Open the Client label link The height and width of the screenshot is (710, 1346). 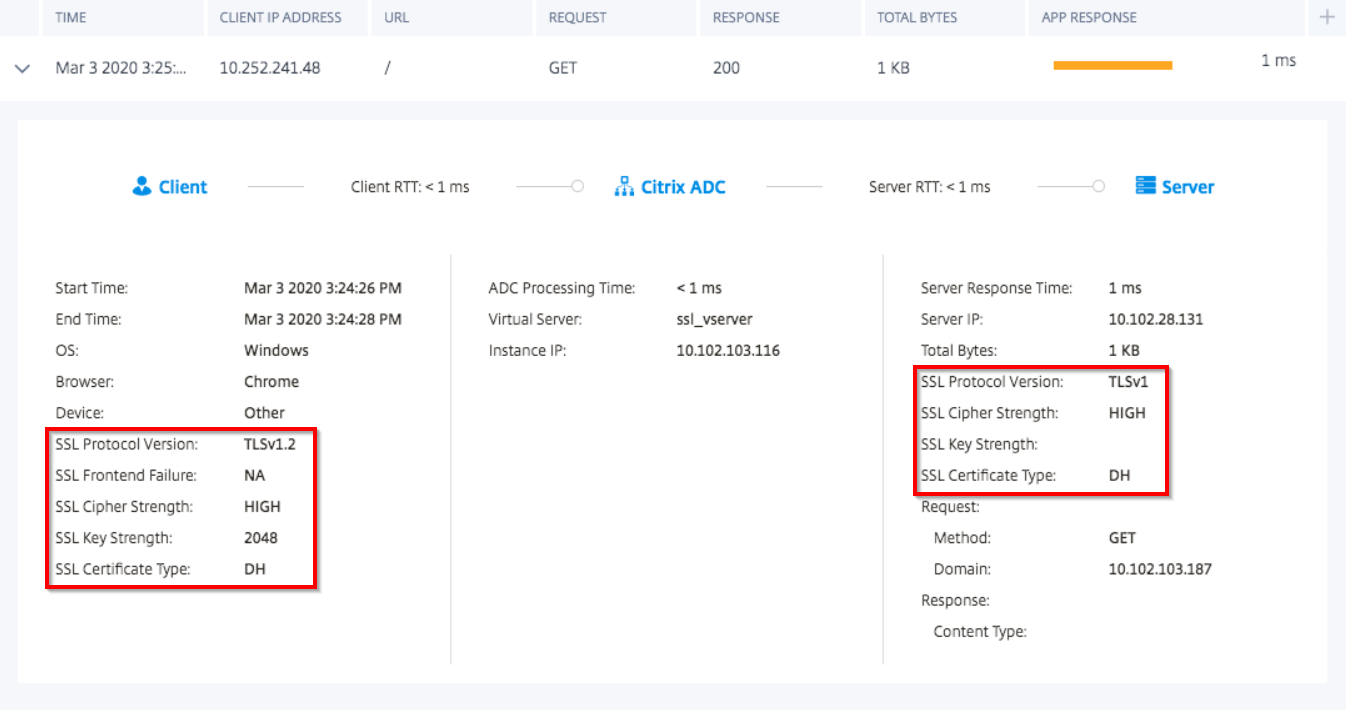(183, 187)
